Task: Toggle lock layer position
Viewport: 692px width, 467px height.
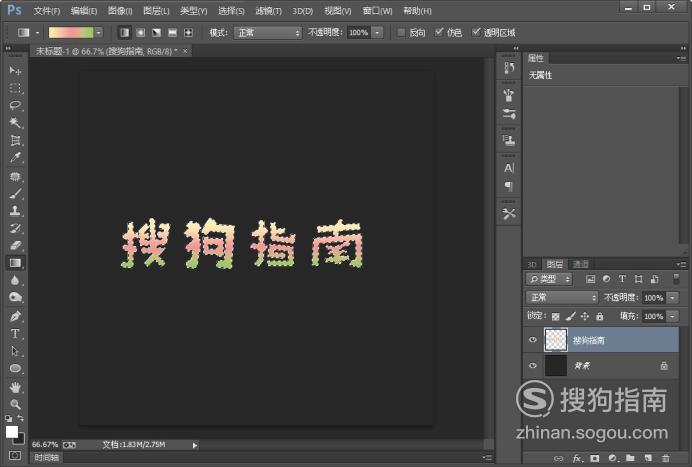Action: (585, 316)
